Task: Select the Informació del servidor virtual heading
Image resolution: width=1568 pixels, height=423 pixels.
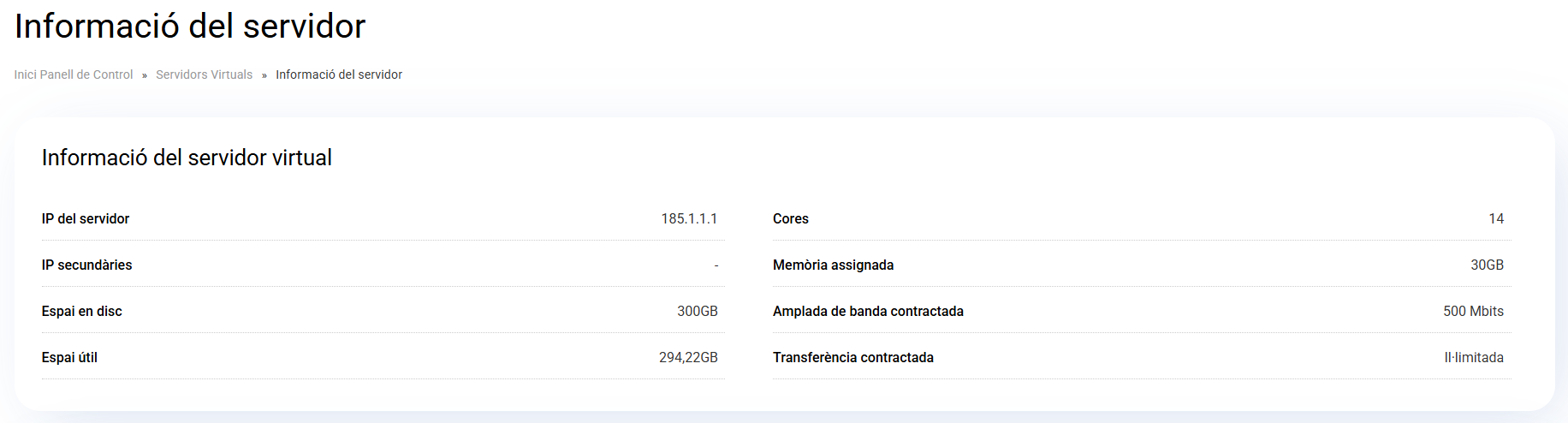Action: pos(187,158)
